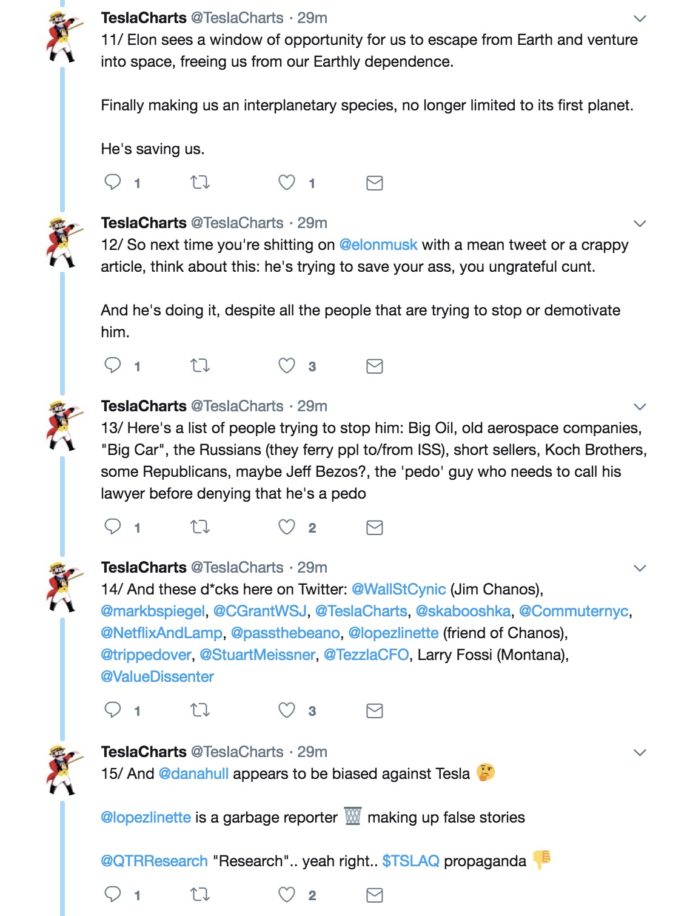Expand options chevron on tweet 13/

[640, 407]
